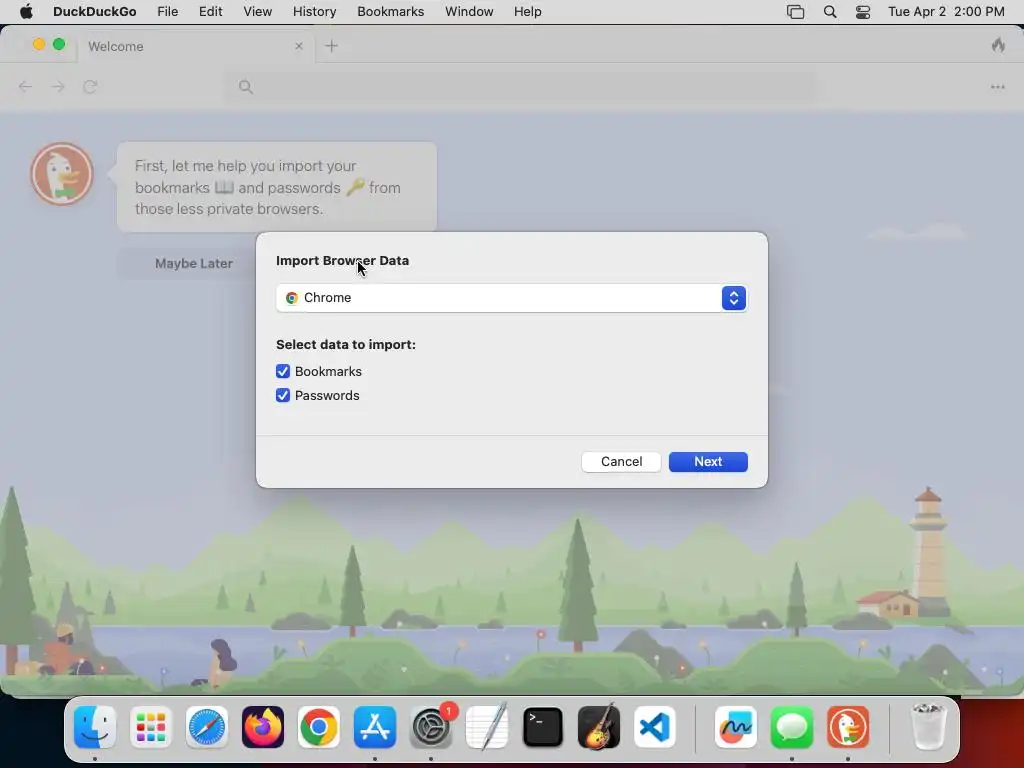
Task: Click the DuckDuckGo Dock icon
Action: pos(848,727)
